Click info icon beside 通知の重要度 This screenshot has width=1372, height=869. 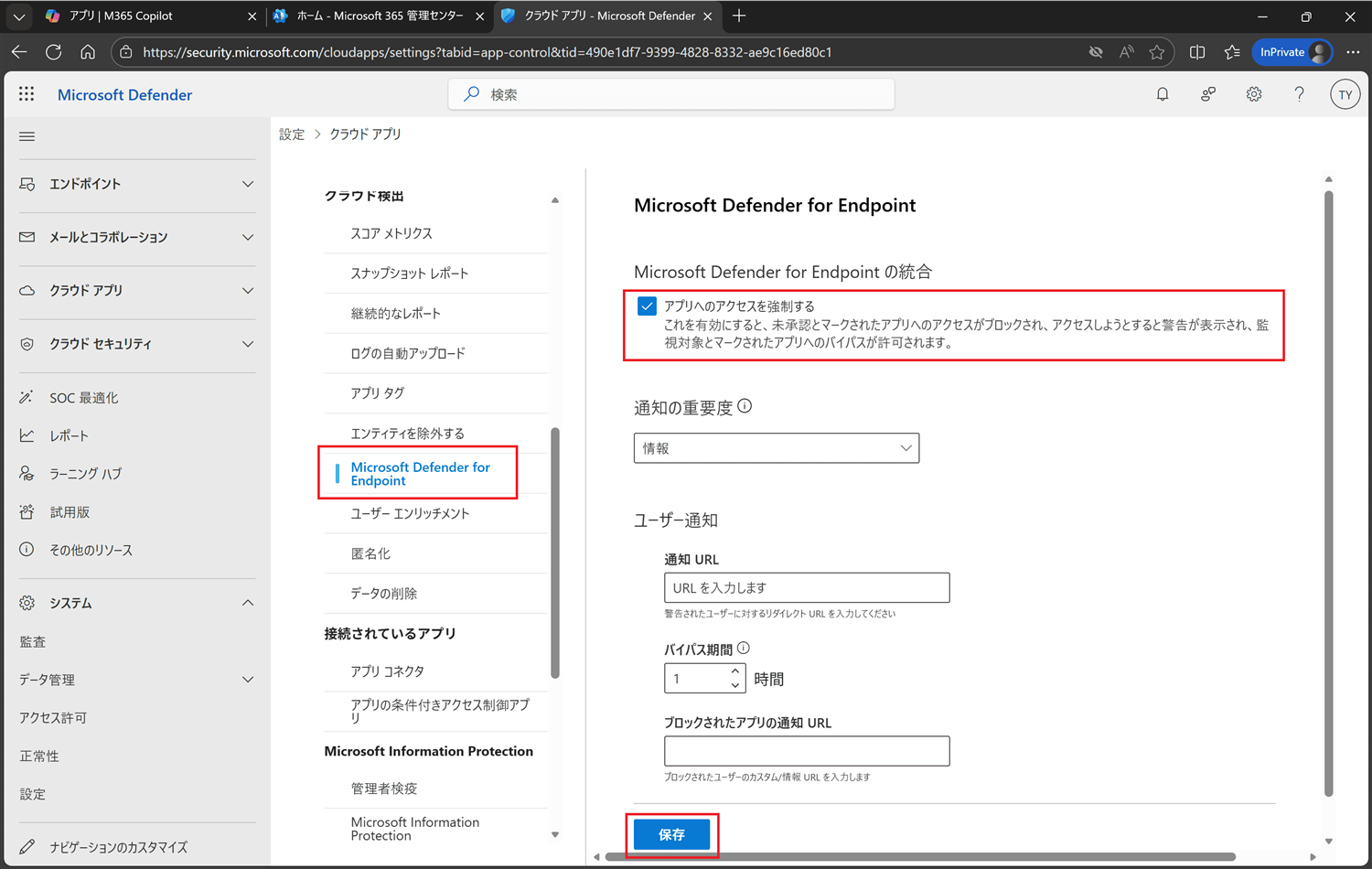point(745,406)
